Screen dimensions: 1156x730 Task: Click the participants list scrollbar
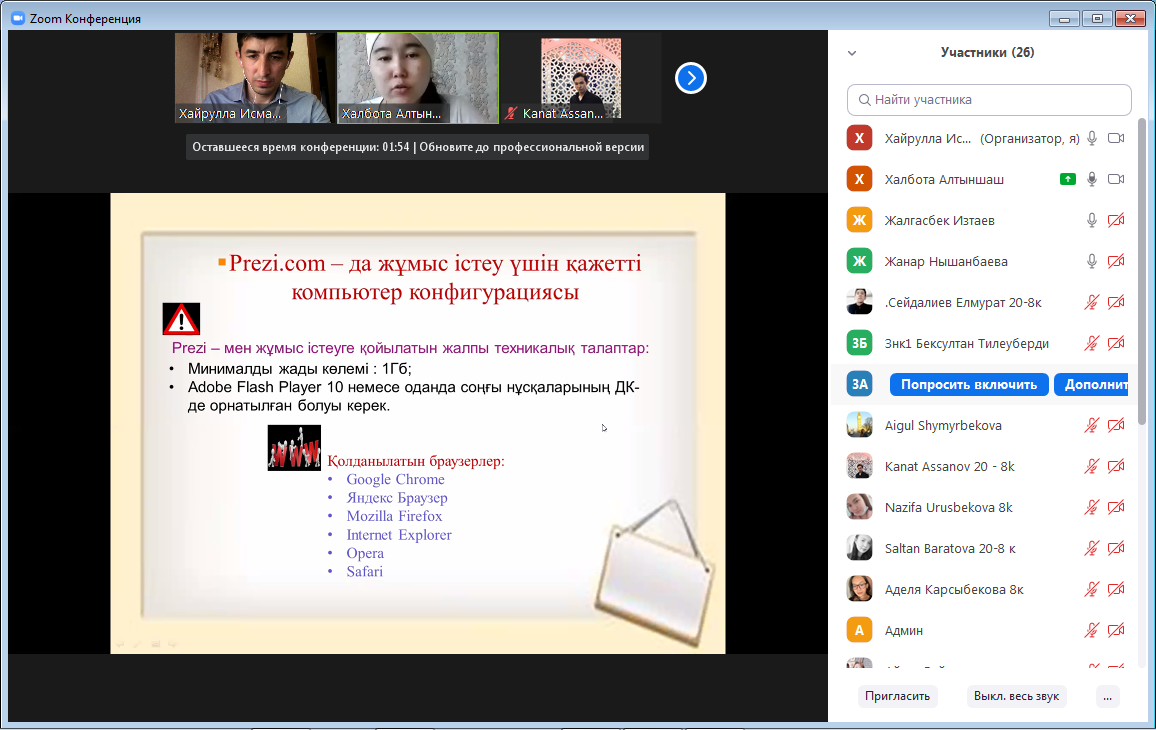tap(1143, 271)
